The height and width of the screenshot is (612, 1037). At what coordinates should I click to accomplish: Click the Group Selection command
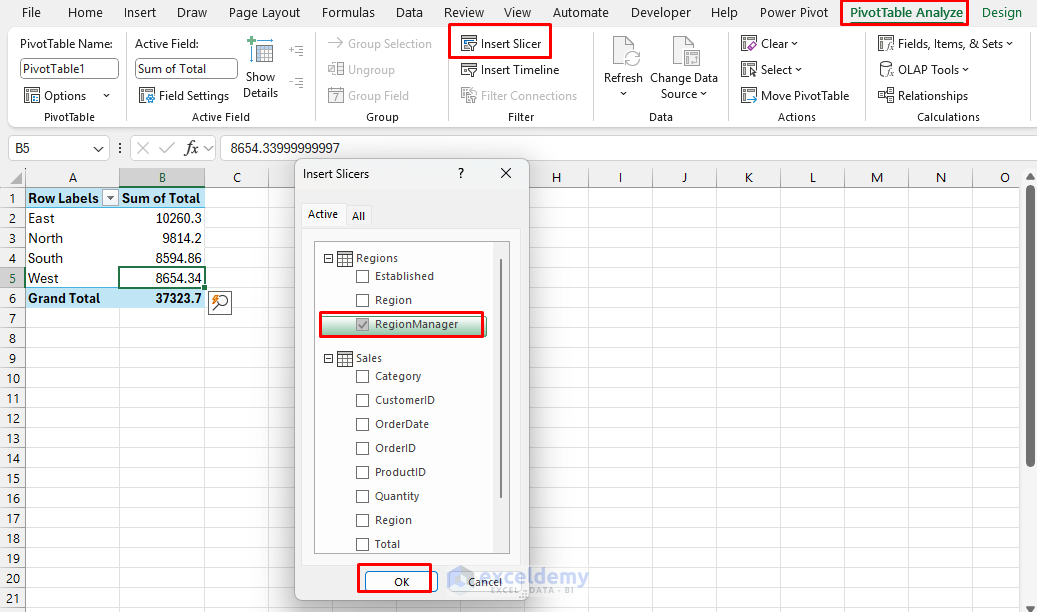pyautogui.click(x=380, y=44)
